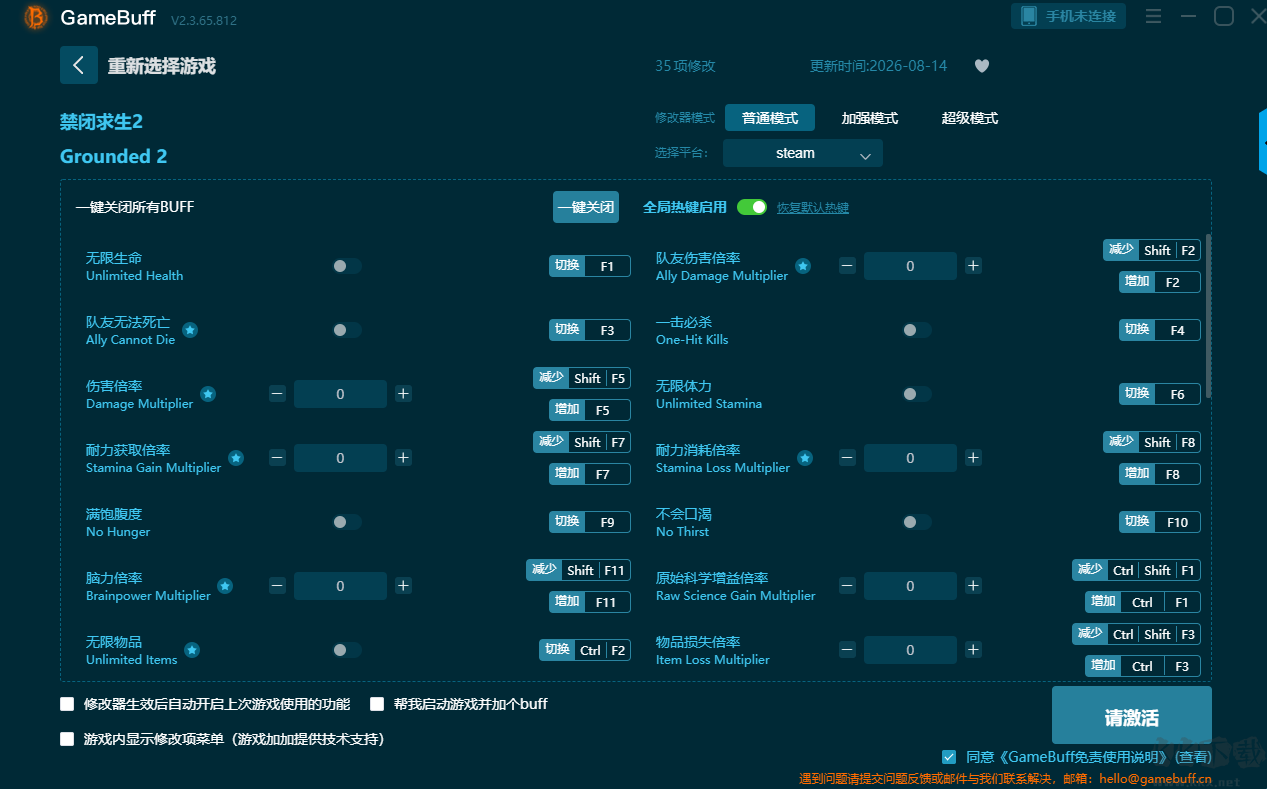Open the steam platform dropdown
Screen dimensions: 1267x789
tap(803, 153)
